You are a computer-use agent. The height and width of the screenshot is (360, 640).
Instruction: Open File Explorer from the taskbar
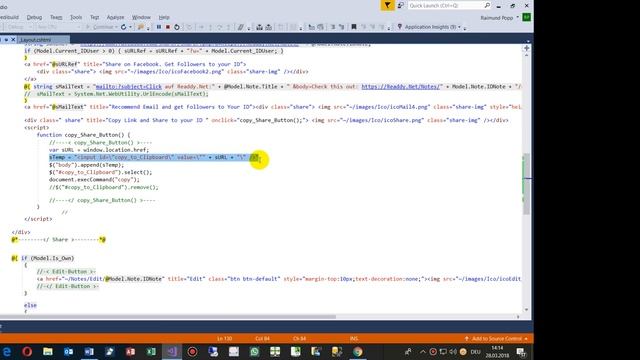coord(48,351)
